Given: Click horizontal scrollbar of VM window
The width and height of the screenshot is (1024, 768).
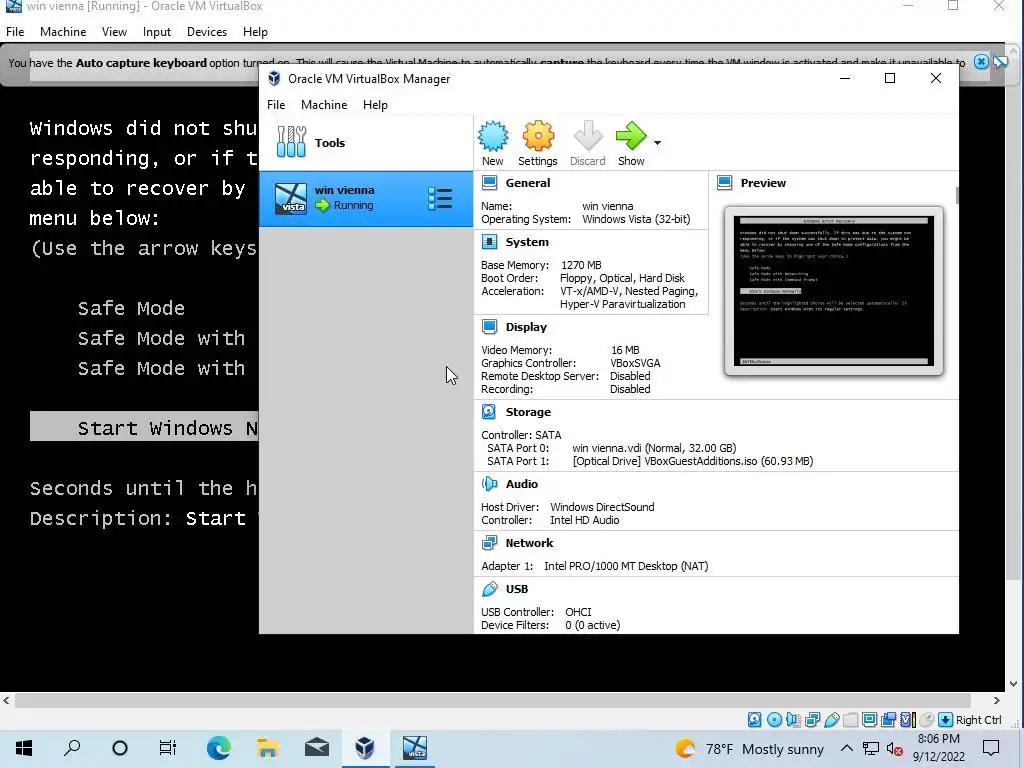Looking at the screenshot, I should pyautogui.click(x=493, y=700).
